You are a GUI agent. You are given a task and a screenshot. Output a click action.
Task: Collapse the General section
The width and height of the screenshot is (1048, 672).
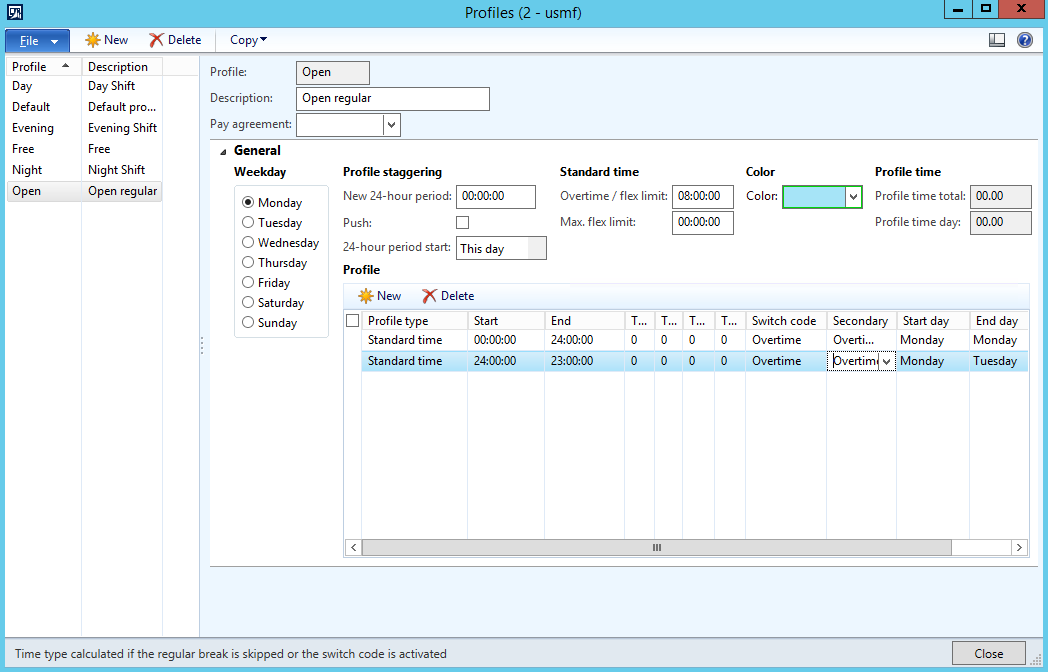click(222, 151)
